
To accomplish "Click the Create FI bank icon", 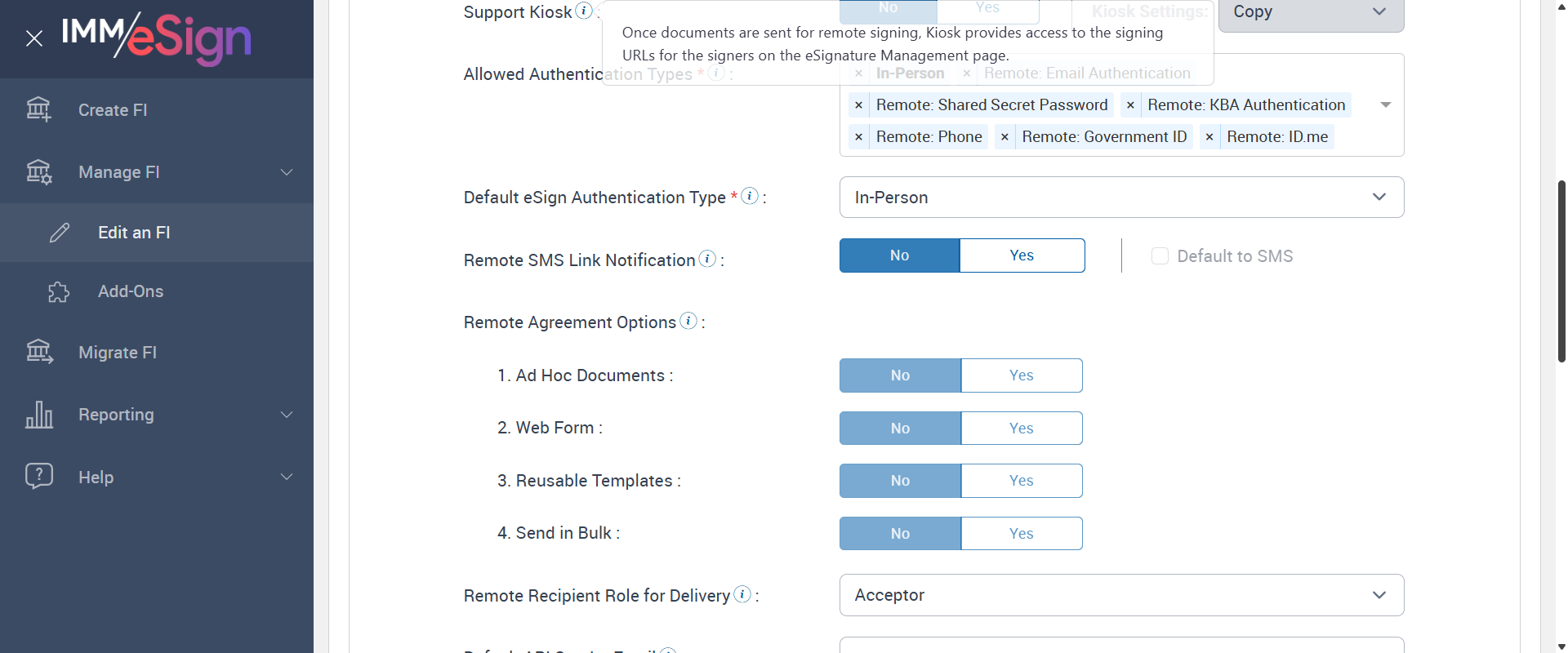I will [38, 109].
